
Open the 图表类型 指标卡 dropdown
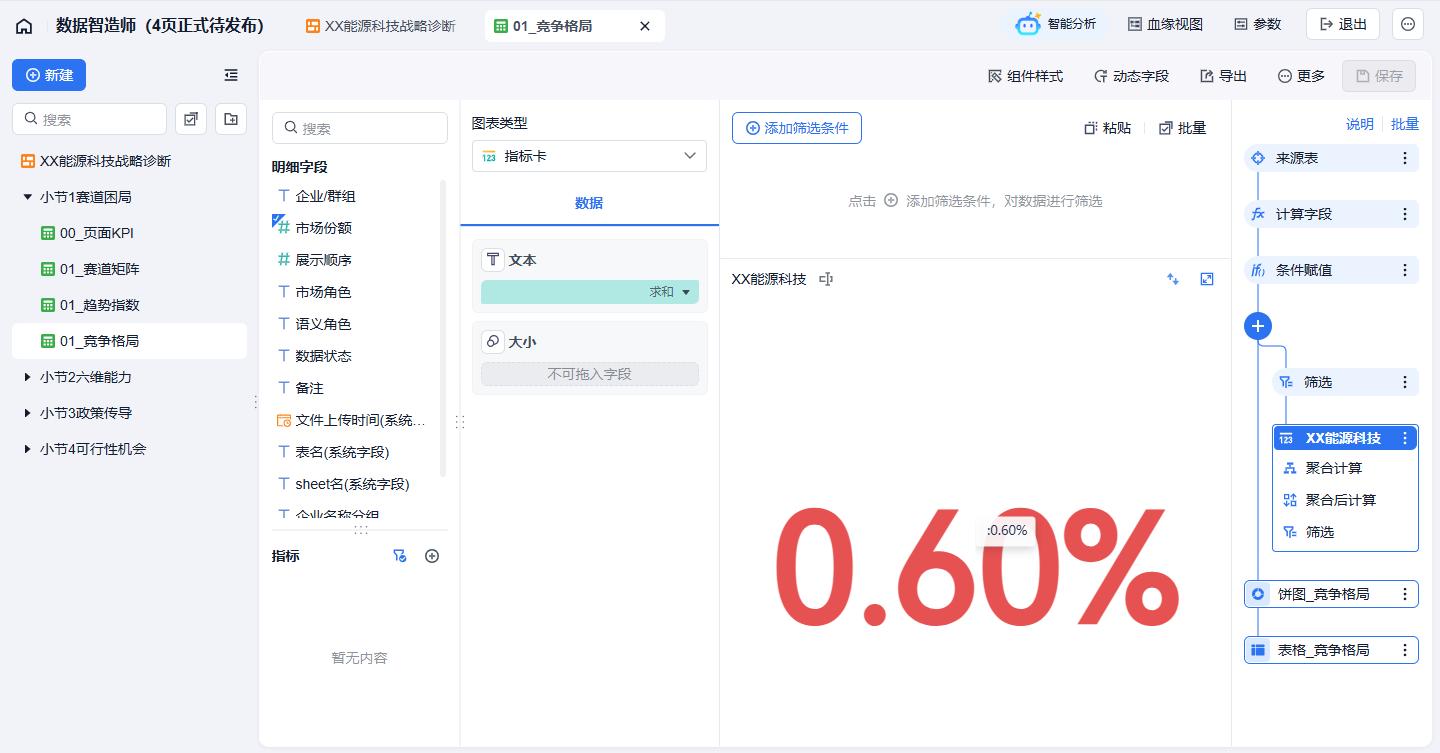[x=589, y=156]
